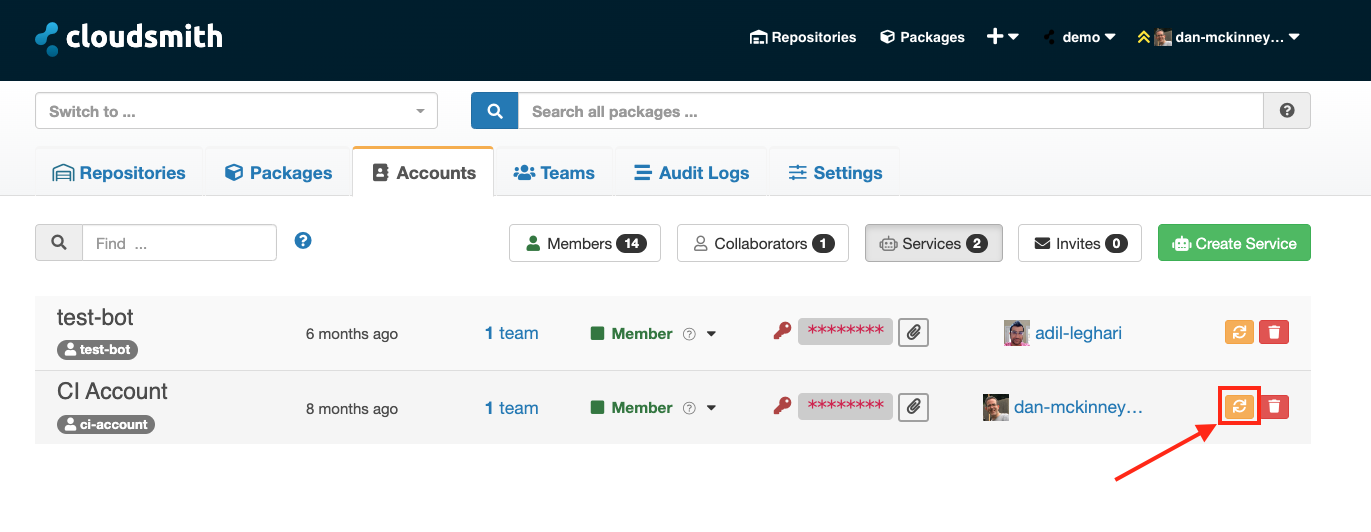The image size is (1371, 532).
Task: Click CI Account's 8 months ago timestamp
Action: click(x=352, y=408)
